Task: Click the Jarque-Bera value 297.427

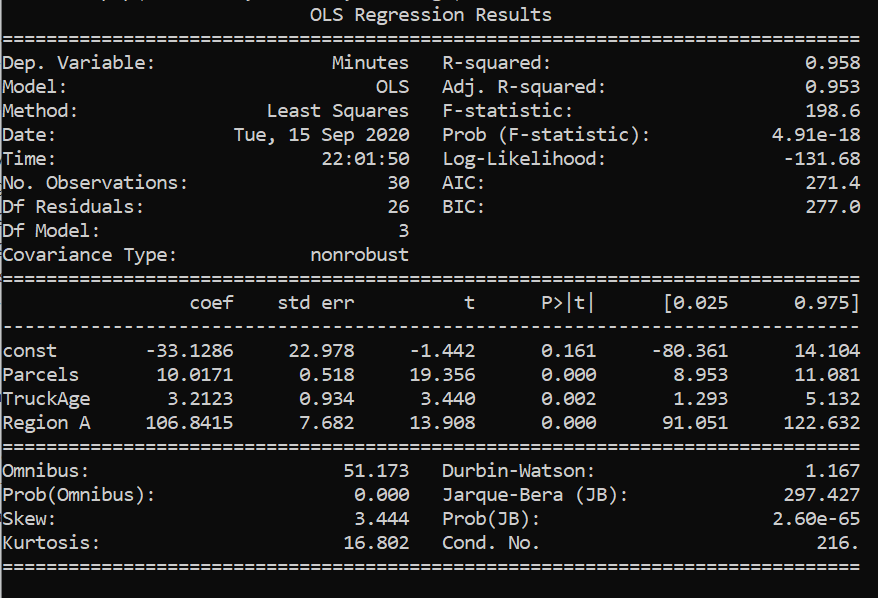Action: pos(823,495)
